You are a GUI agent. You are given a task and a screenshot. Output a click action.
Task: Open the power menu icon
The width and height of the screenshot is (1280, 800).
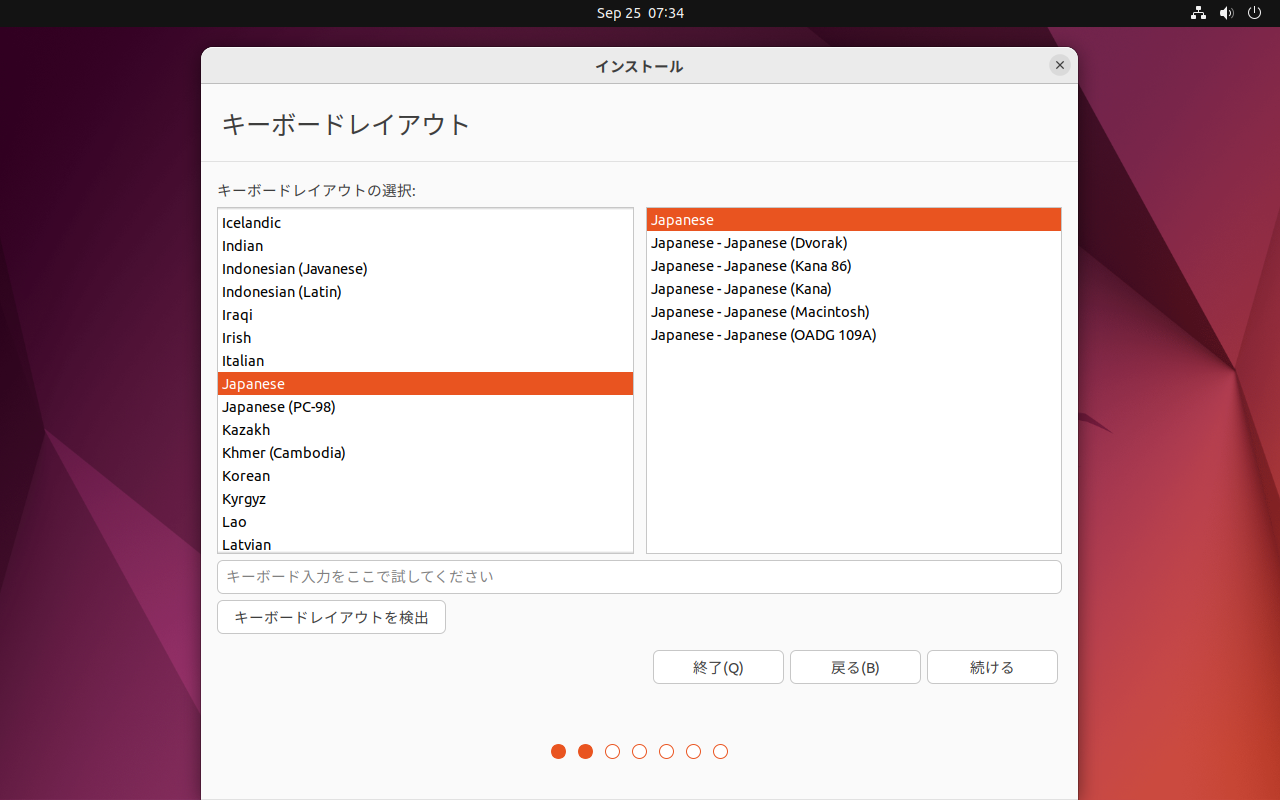(1255, 13)
